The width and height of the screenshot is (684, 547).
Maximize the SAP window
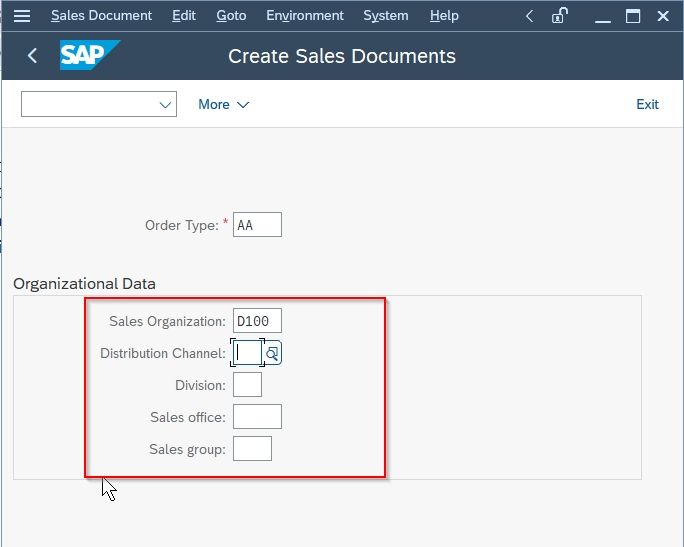(633, 16)
